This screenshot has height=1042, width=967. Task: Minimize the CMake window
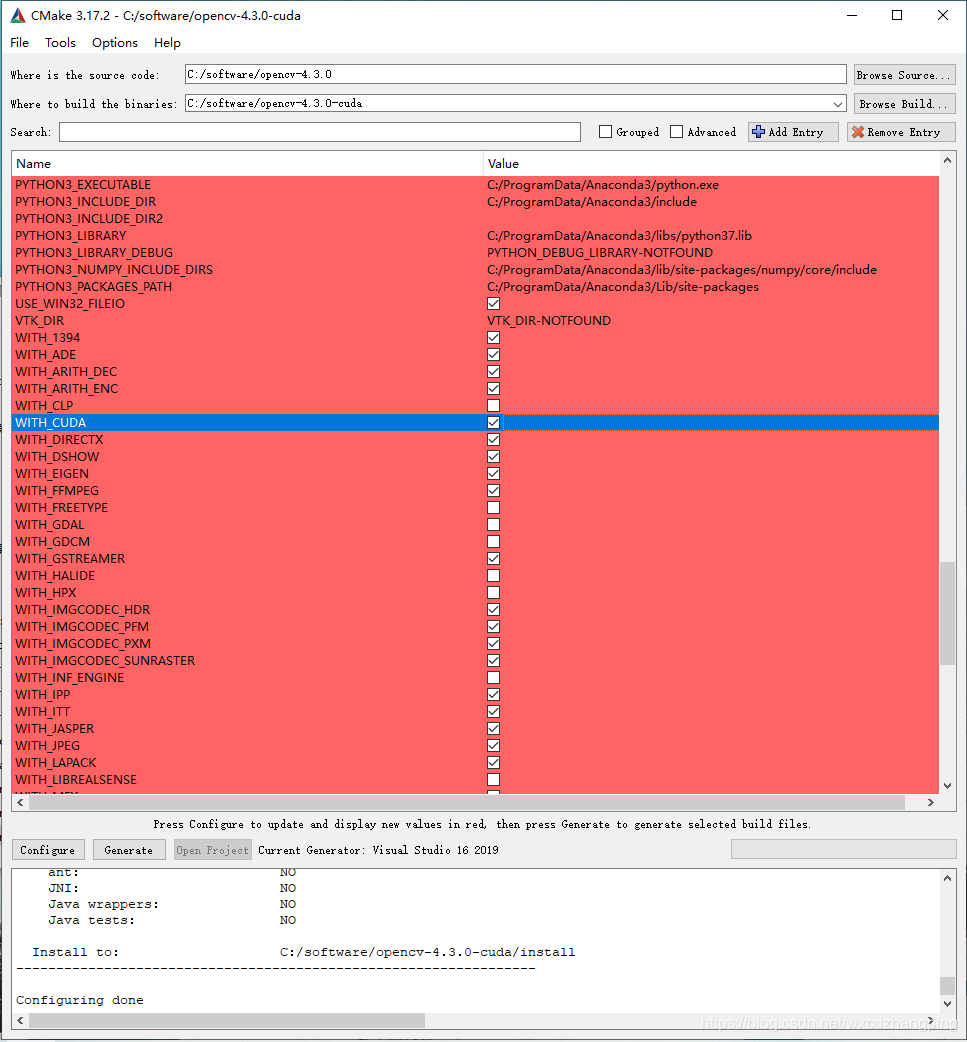click(852, 15)
